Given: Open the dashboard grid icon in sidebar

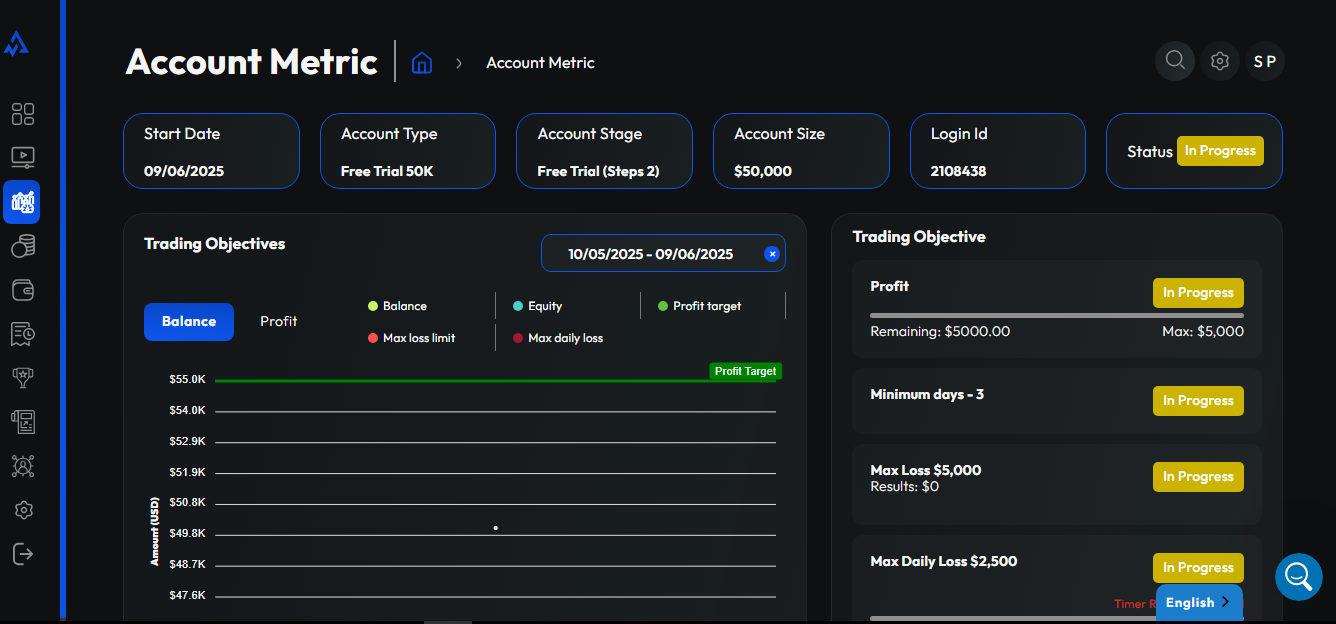Looking at the screenshot, I should tap(23, 114).
